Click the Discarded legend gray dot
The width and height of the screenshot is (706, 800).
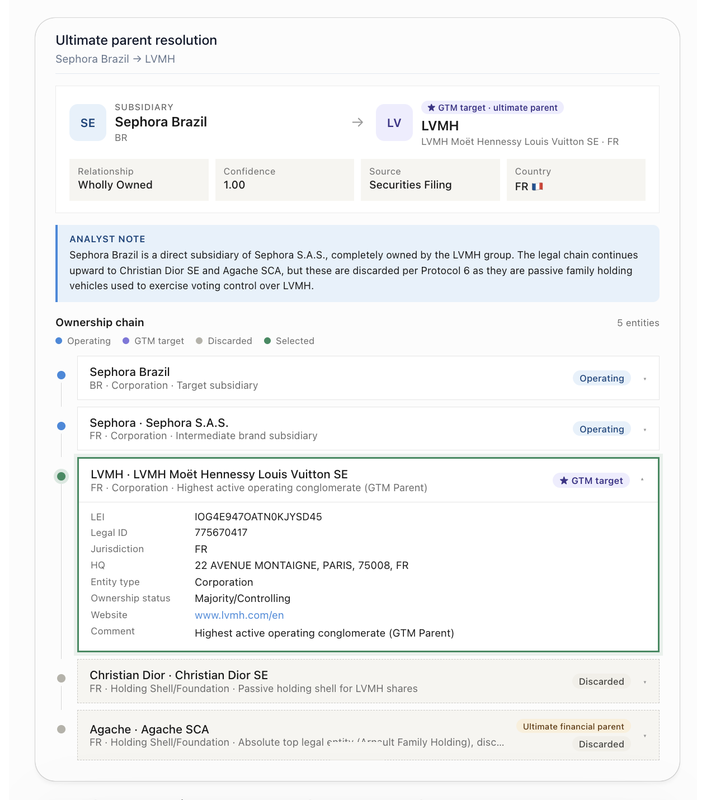pyautogui.click(x=199, y=341)
